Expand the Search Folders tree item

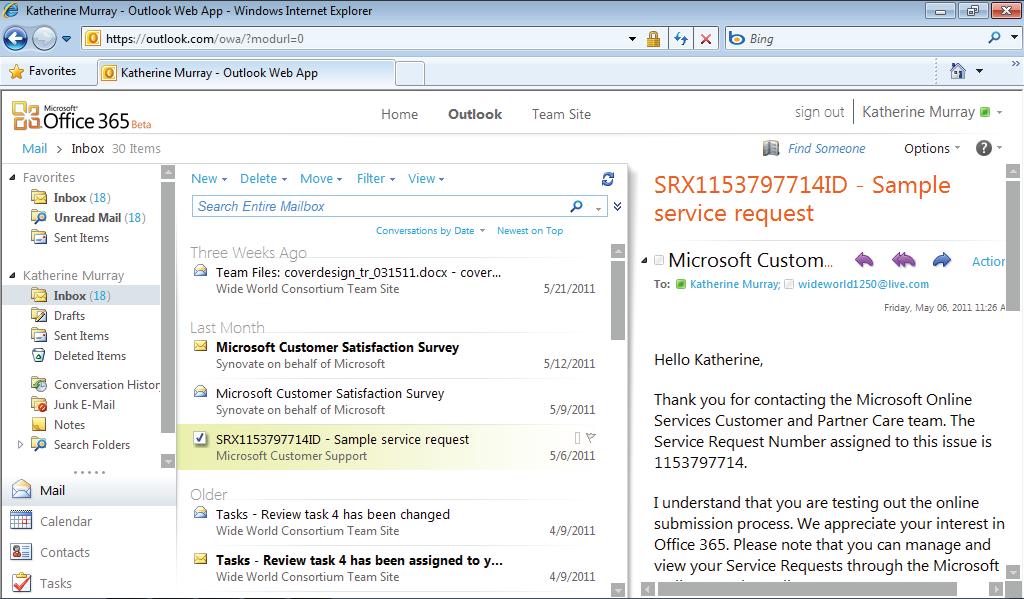(20, 444)
